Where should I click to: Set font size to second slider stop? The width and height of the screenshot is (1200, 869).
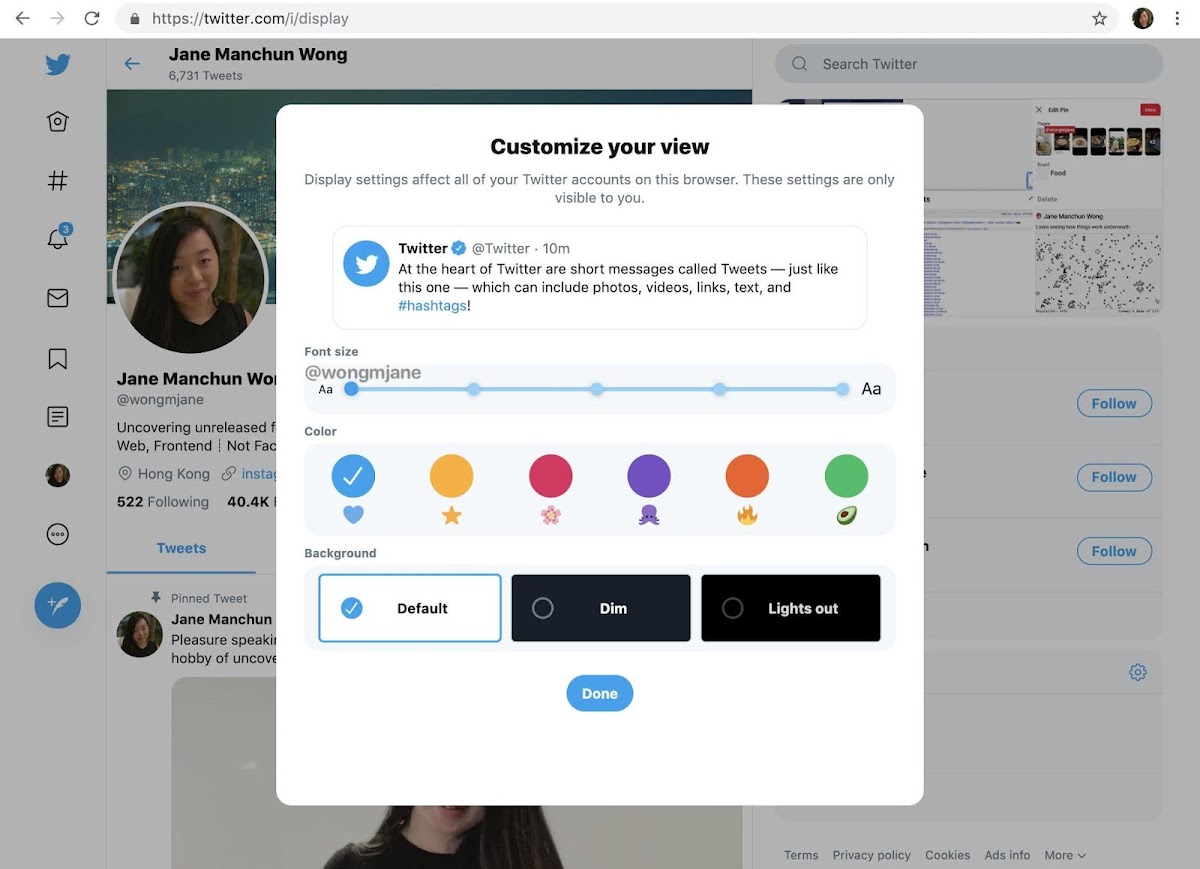(x=474, y=389)
